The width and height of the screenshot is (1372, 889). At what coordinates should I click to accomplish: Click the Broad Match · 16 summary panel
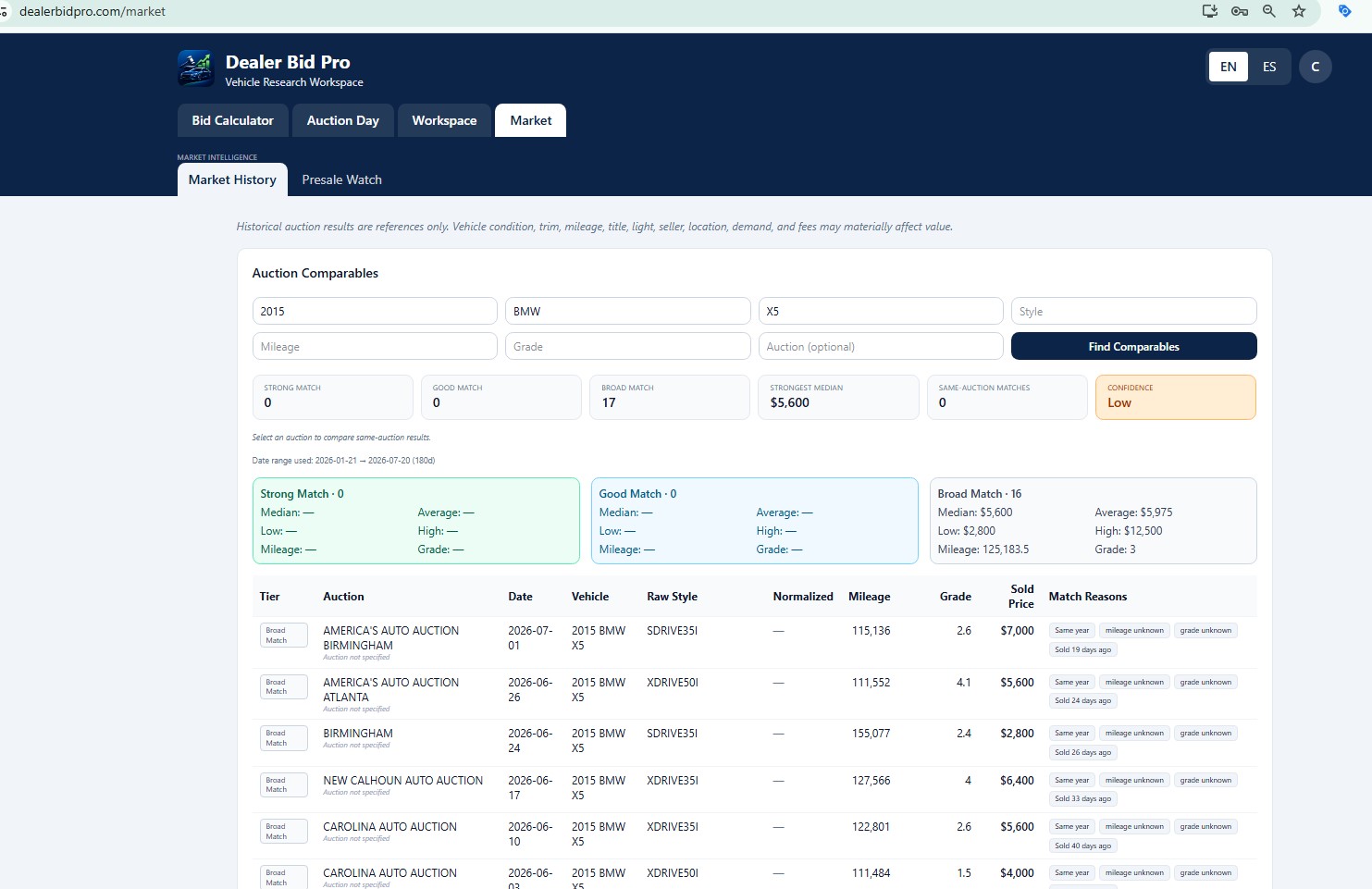pos(1094,521)
